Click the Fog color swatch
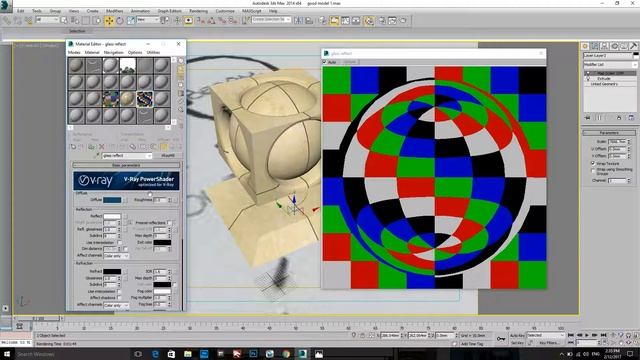 tap(162, 291)
